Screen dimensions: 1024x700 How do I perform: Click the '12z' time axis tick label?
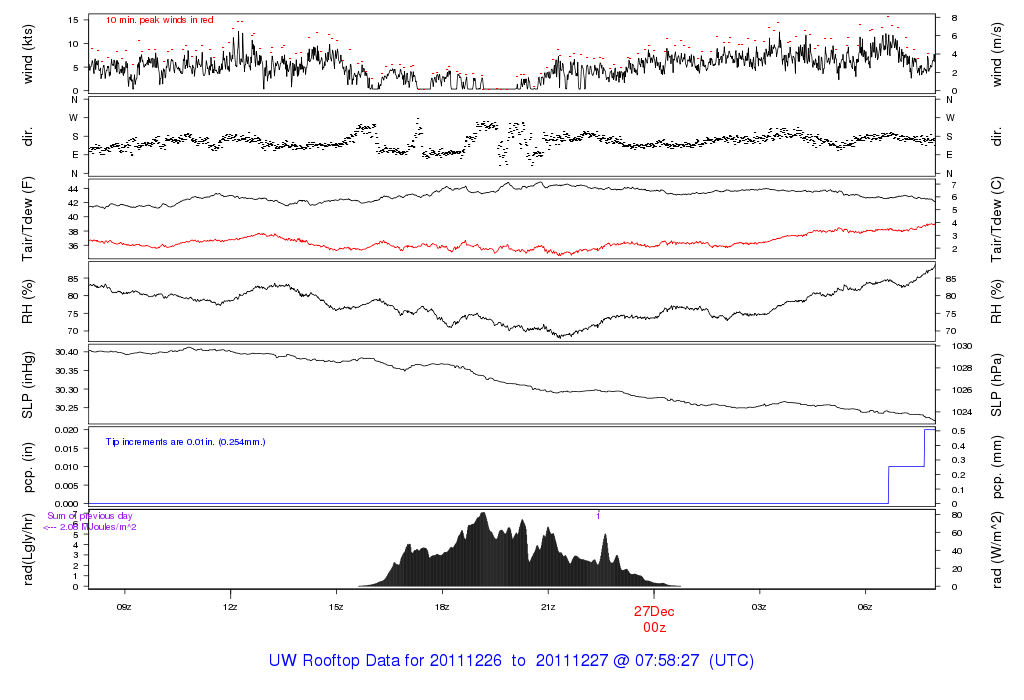[230, 607]
